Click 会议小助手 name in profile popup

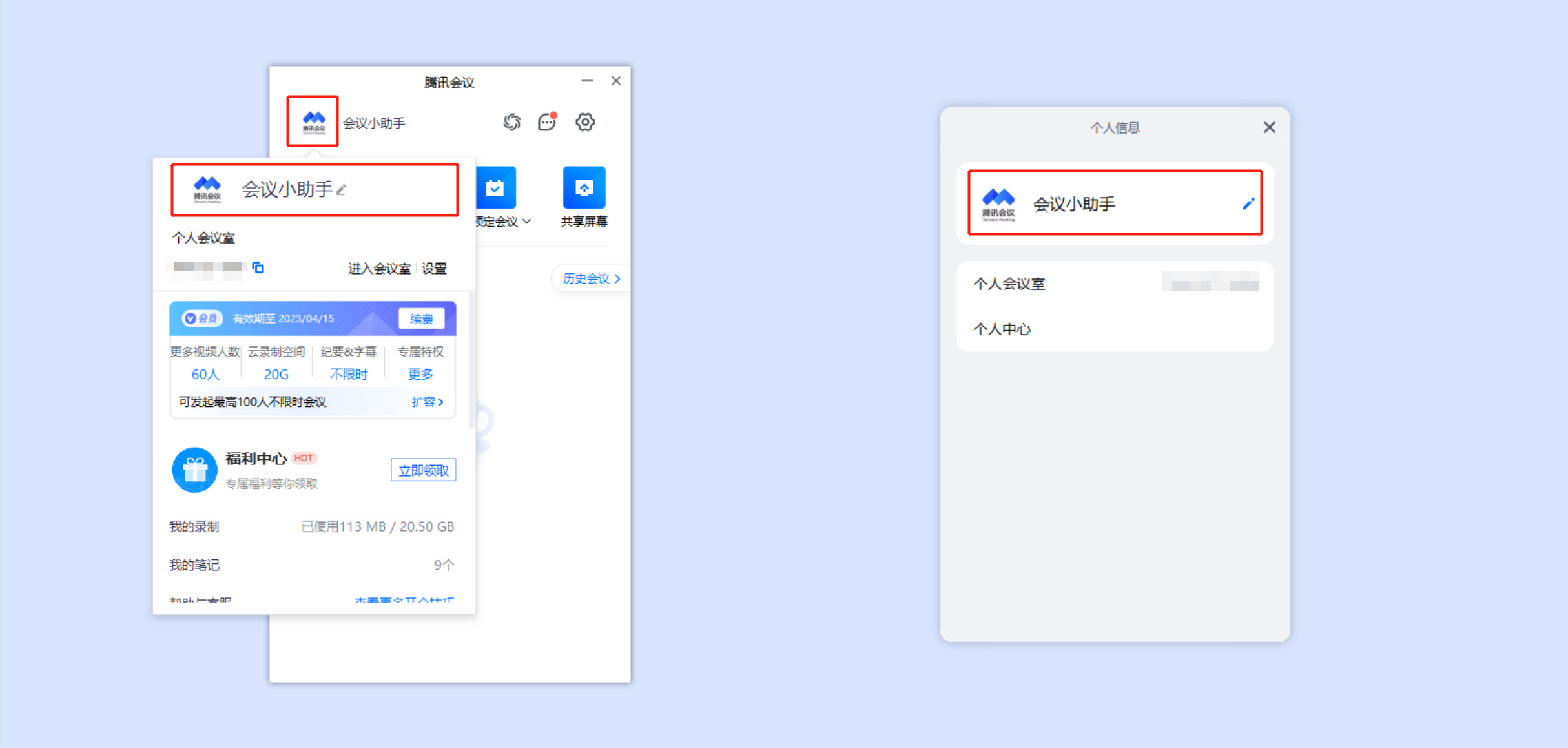[287, 189]
